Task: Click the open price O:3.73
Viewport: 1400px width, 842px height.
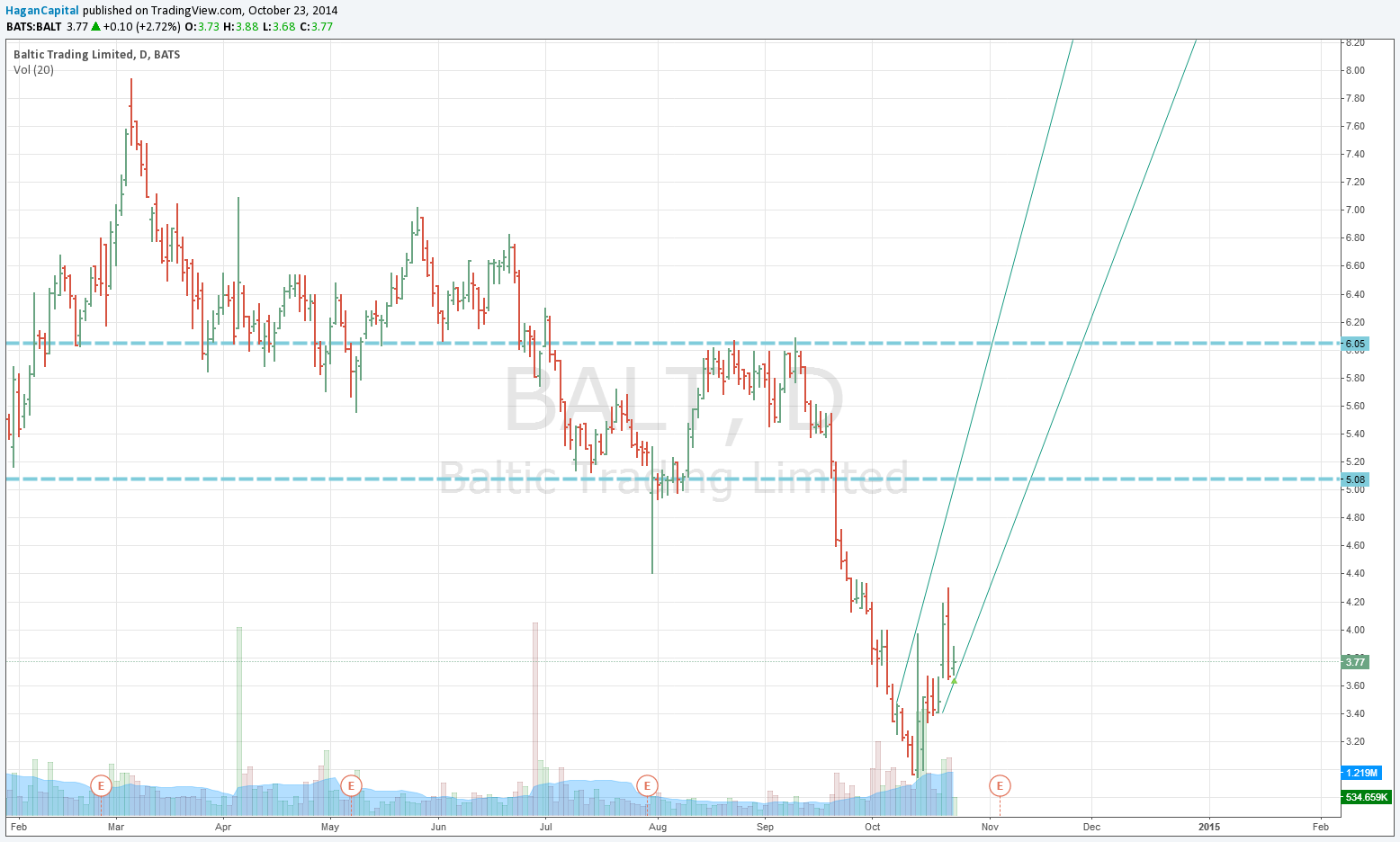Action: pyautogui.click(x=202, y=27)
